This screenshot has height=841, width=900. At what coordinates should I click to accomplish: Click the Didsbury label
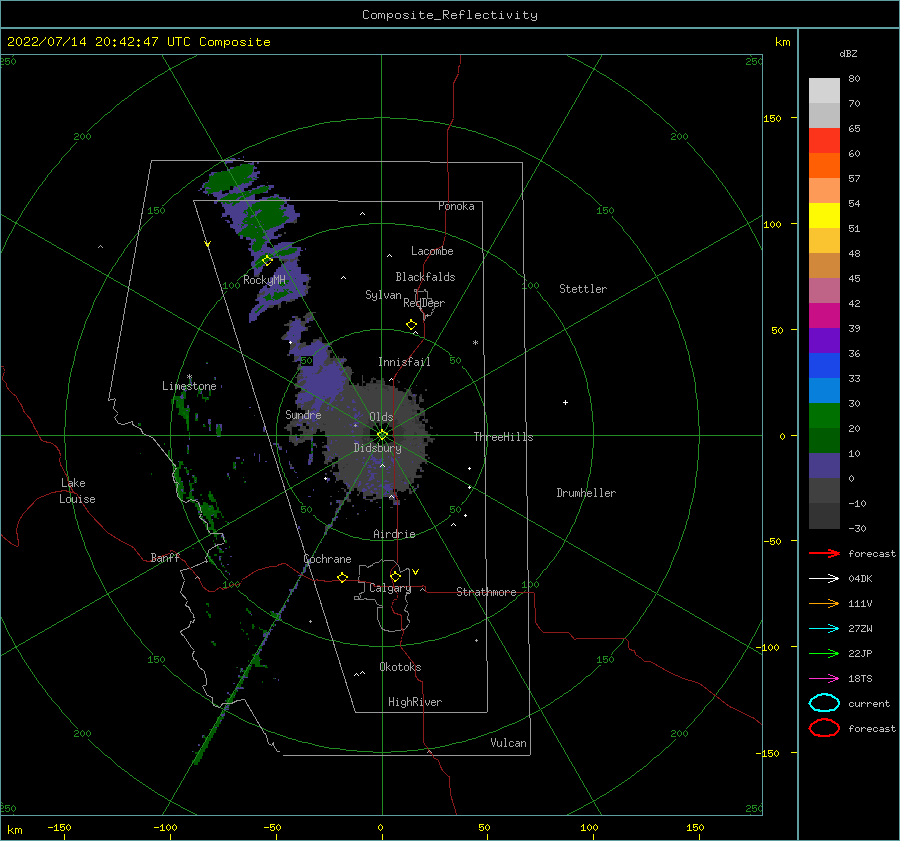pos(377,448)
